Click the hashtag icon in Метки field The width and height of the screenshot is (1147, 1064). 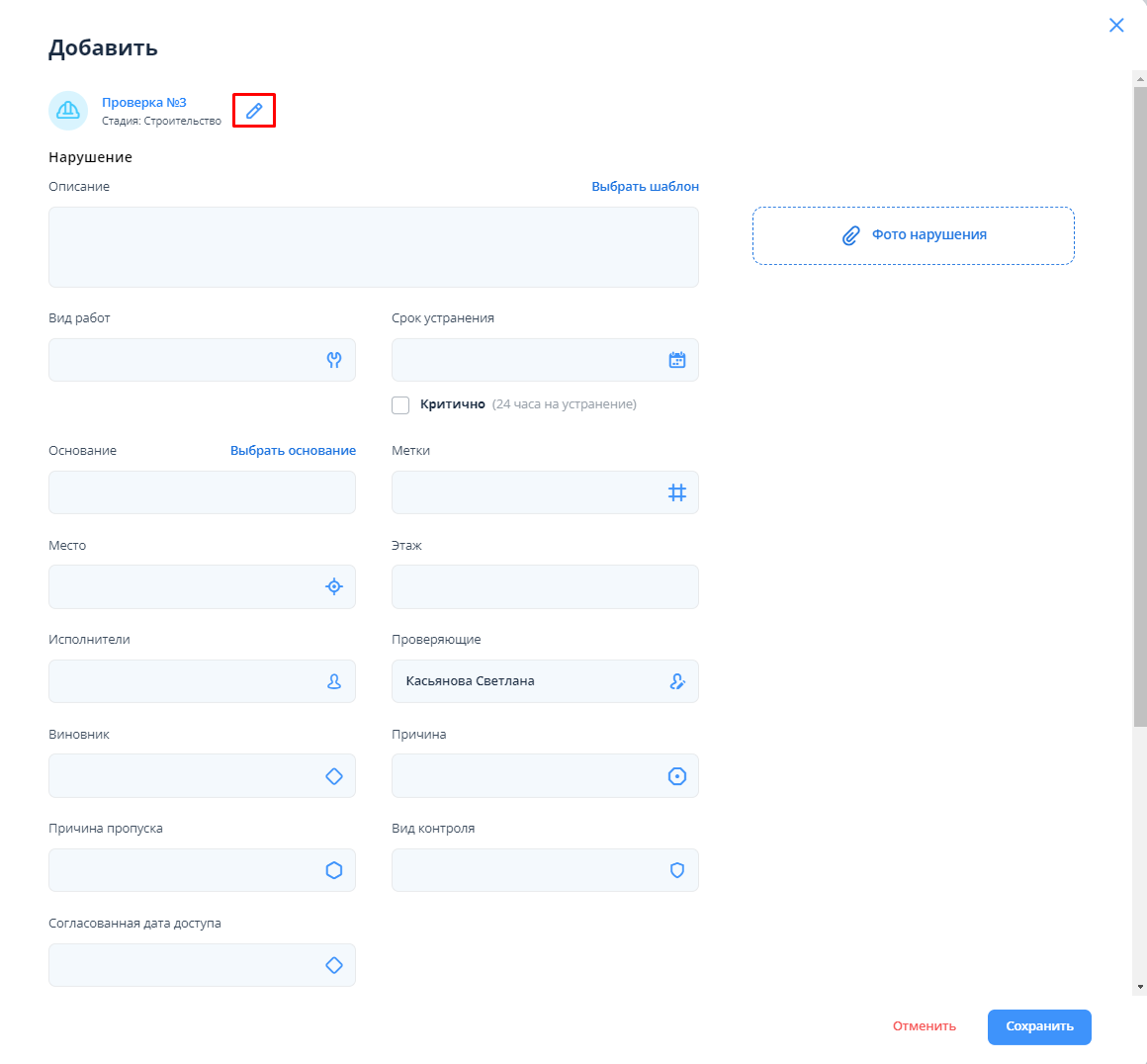pos(677,492)
